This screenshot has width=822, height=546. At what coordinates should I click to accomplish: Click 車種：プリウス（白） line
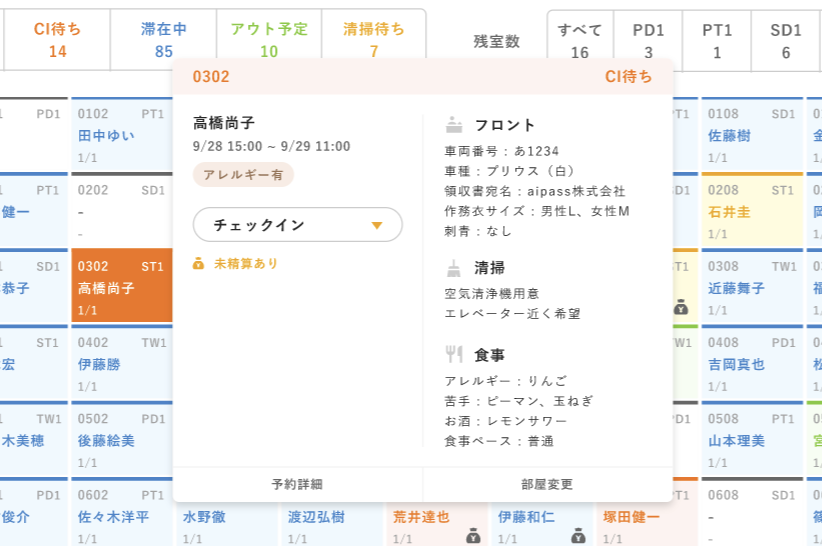[511, 171]
